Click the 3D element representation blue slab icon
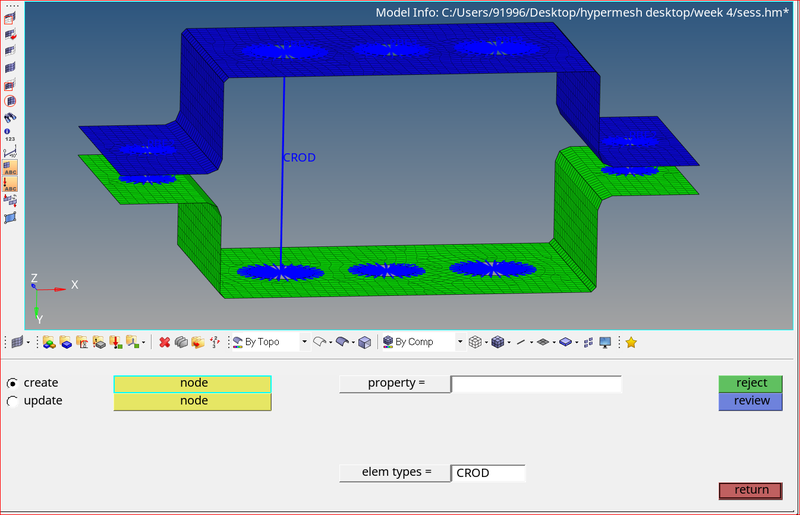Screen dimensions: 800x515 [x=565, y=342]
